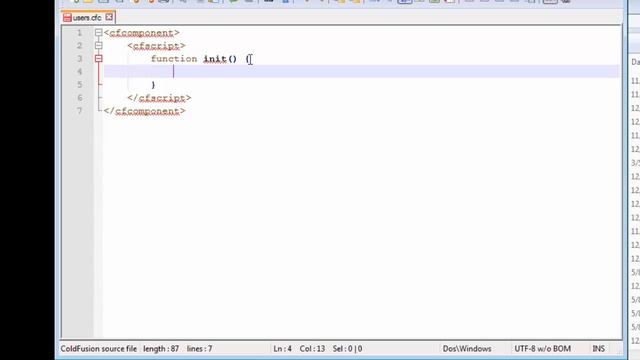
Task: Click 'Col : 13' status bar entry
Action: (x=312, y=349)
